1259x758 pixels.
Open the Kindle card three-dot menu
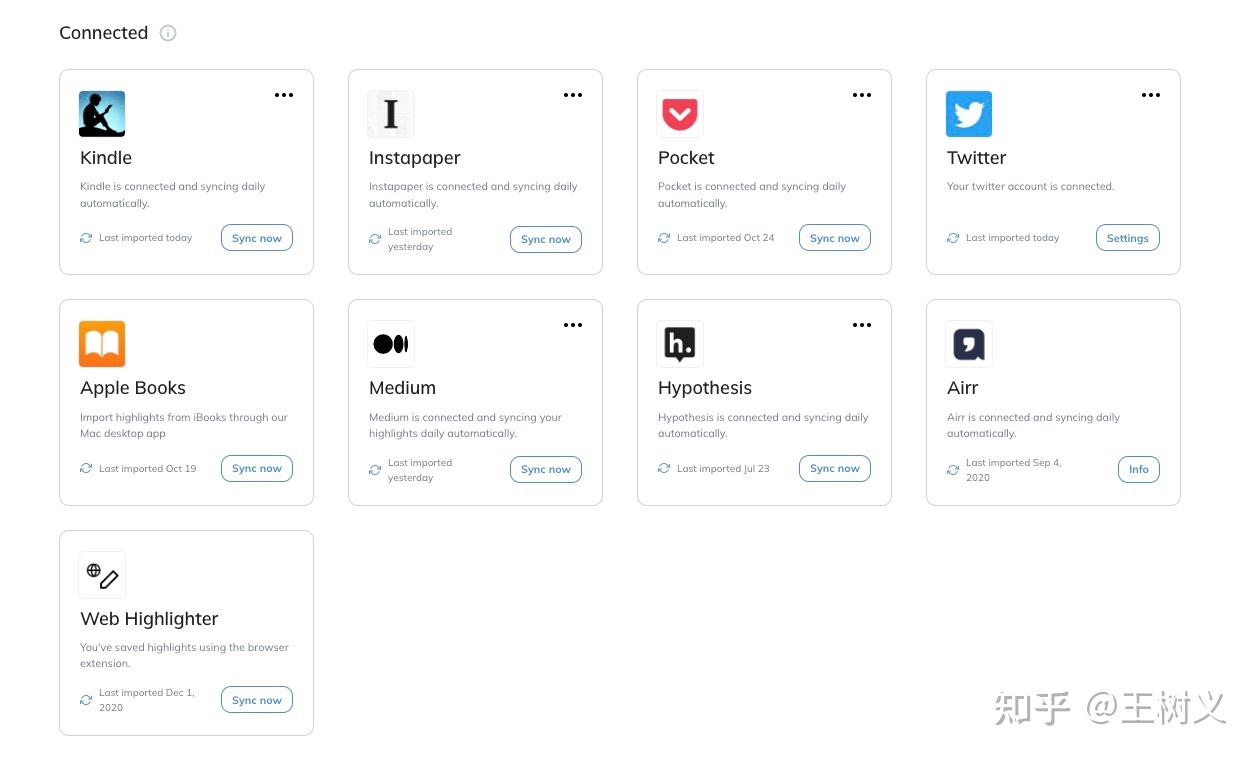[284, 95]
